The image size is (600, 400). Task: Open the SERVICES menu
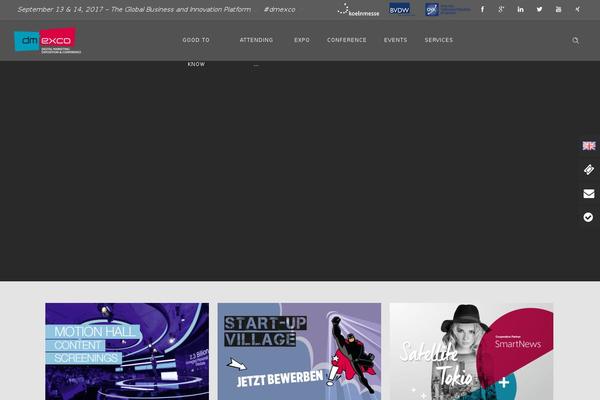point(439,40)
